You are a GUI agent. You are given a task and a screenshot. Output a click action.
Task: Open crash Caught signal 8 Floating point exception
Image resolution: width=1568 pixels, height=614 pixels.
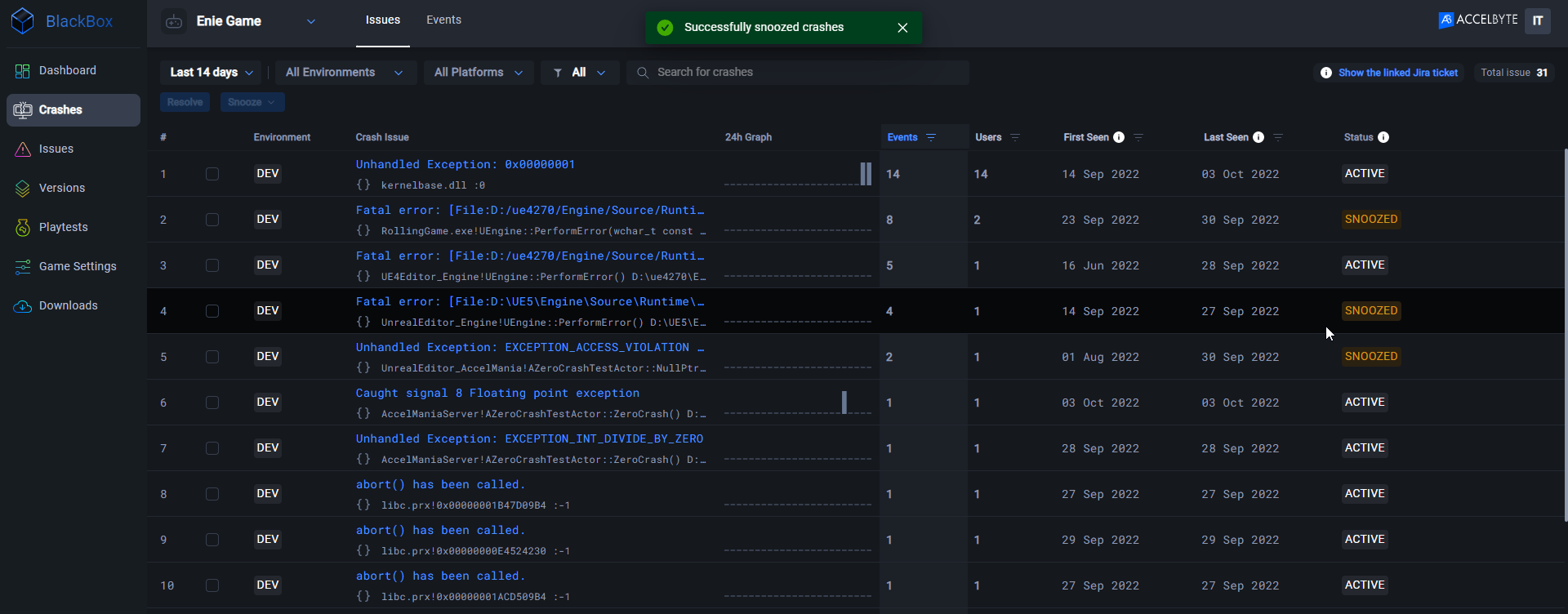[497, 394]
